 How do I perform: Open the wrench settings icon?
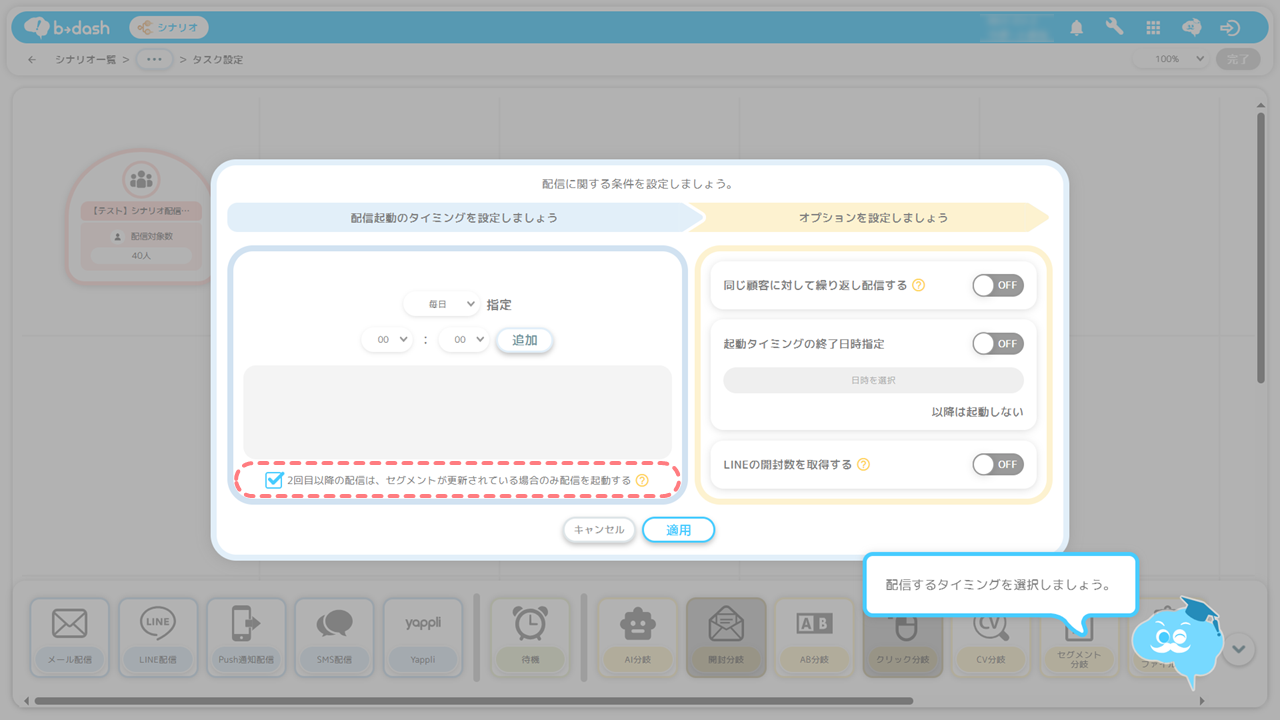(x=1114, y=28)
